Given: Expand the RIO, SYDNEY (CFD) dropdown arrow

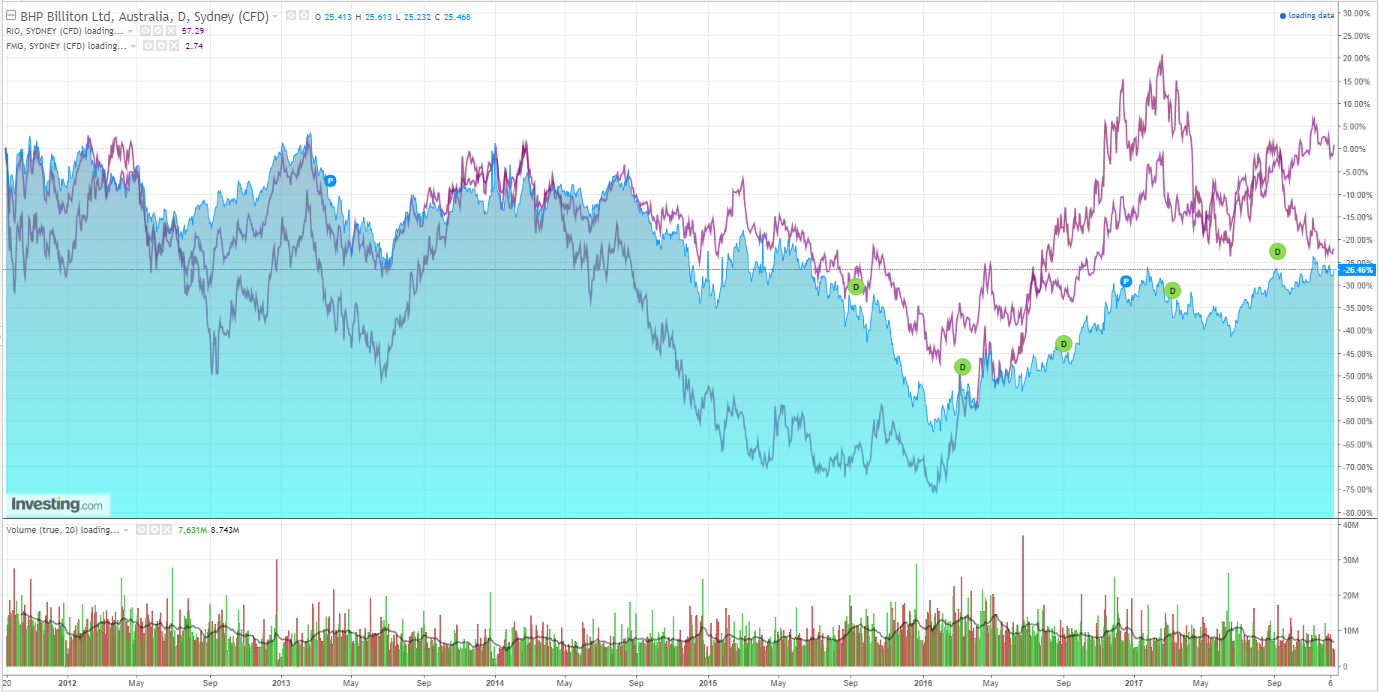Looking at the screenshot, I should coord(130,31).
